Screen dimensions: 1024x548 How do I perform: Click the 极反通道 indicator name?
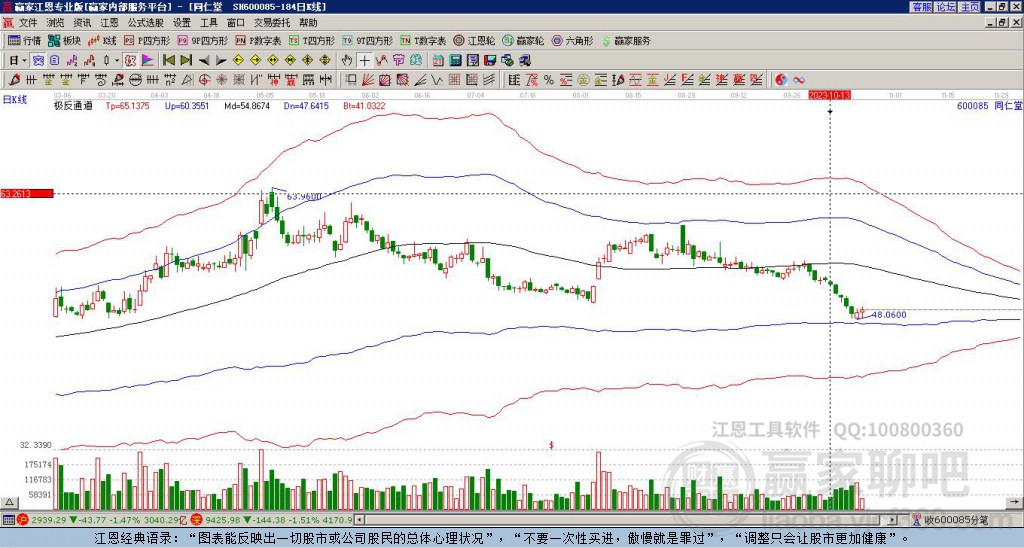72,106
